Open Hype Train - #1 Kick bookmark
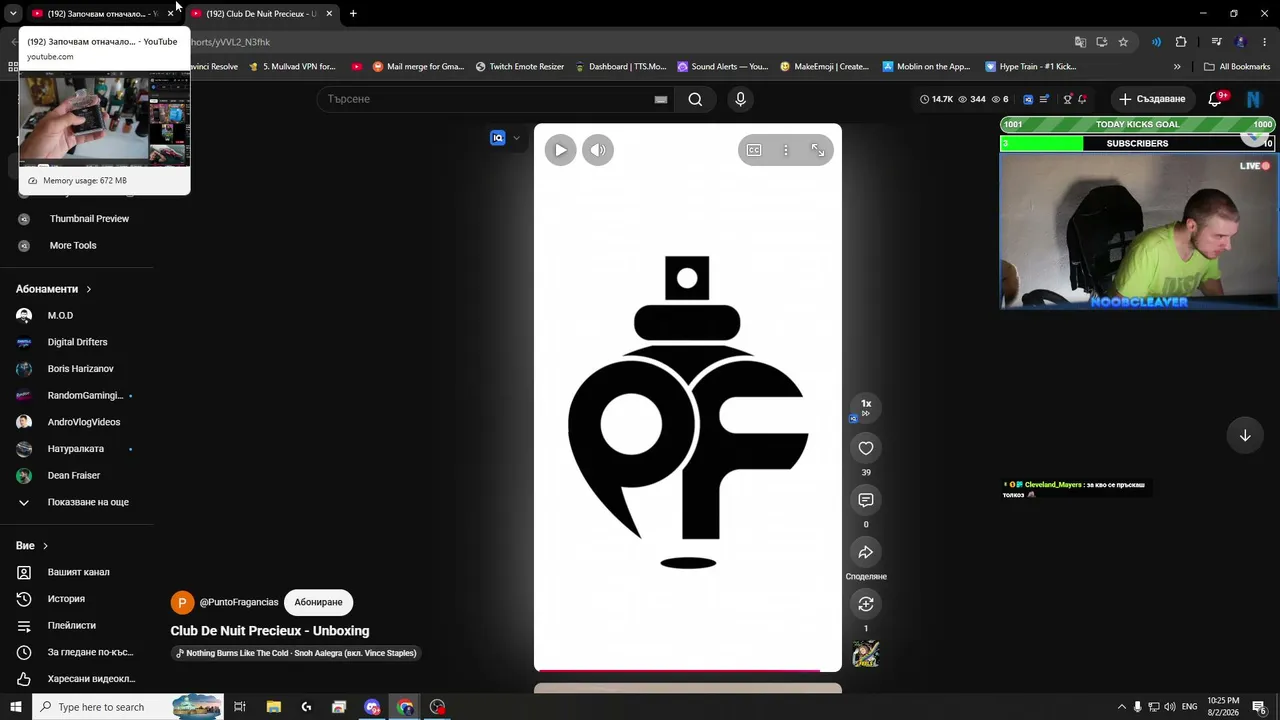This screenshot has width=1280, height=720. click(x=1031, y=67)
